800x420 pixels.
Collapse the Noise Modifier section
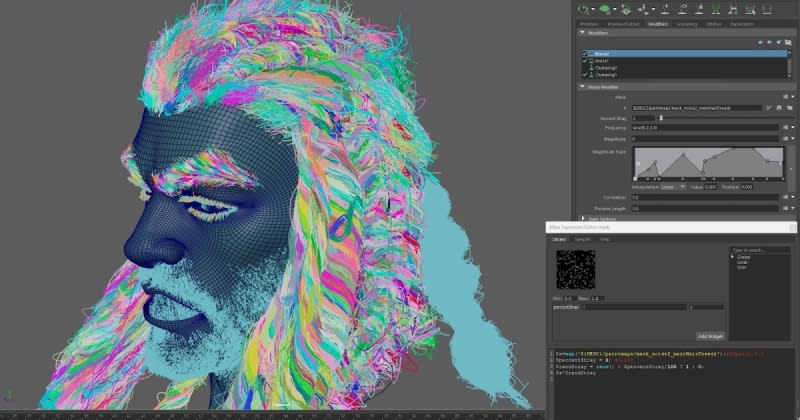(x=583, y=86)
